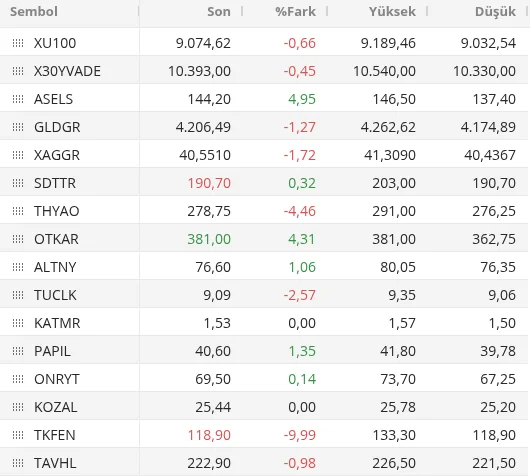Image resolution: width=530 pixels, height=476 pixels.
Task: Click OTKAR low value 362,75
Action: point(494,239)
